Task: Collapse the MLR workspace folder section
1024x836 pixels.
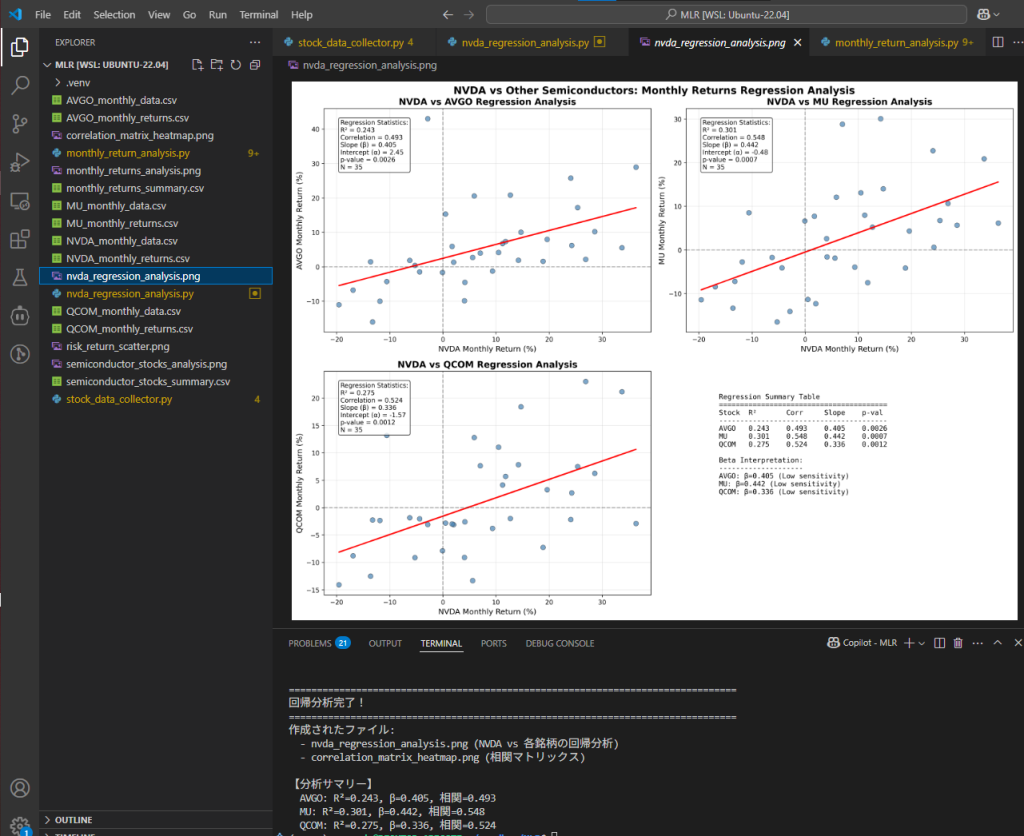Action: click(112, 65)
